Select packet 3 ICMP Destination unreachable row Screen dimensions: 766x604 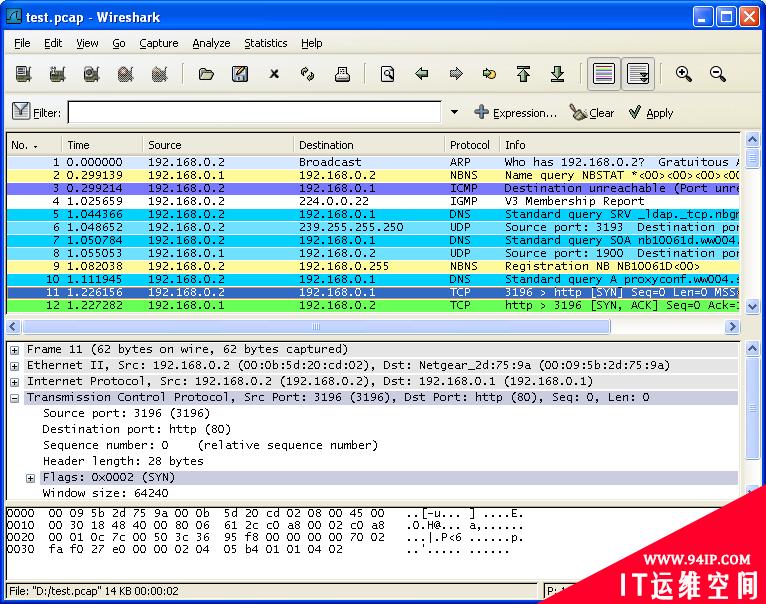373,188
